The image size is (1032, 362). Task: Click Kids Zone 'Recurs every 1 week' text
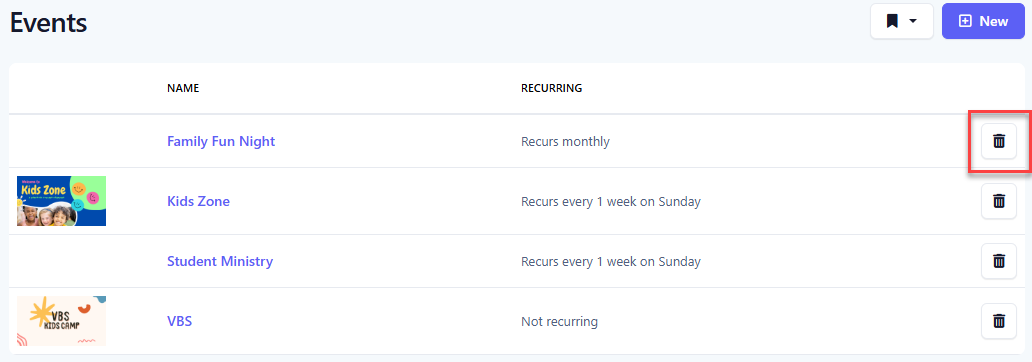(x=611, y=201)
